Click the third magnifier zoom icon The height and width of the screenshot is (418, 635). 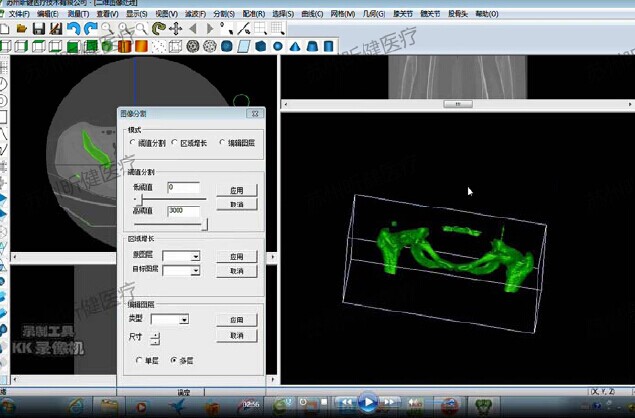point(141,29)
